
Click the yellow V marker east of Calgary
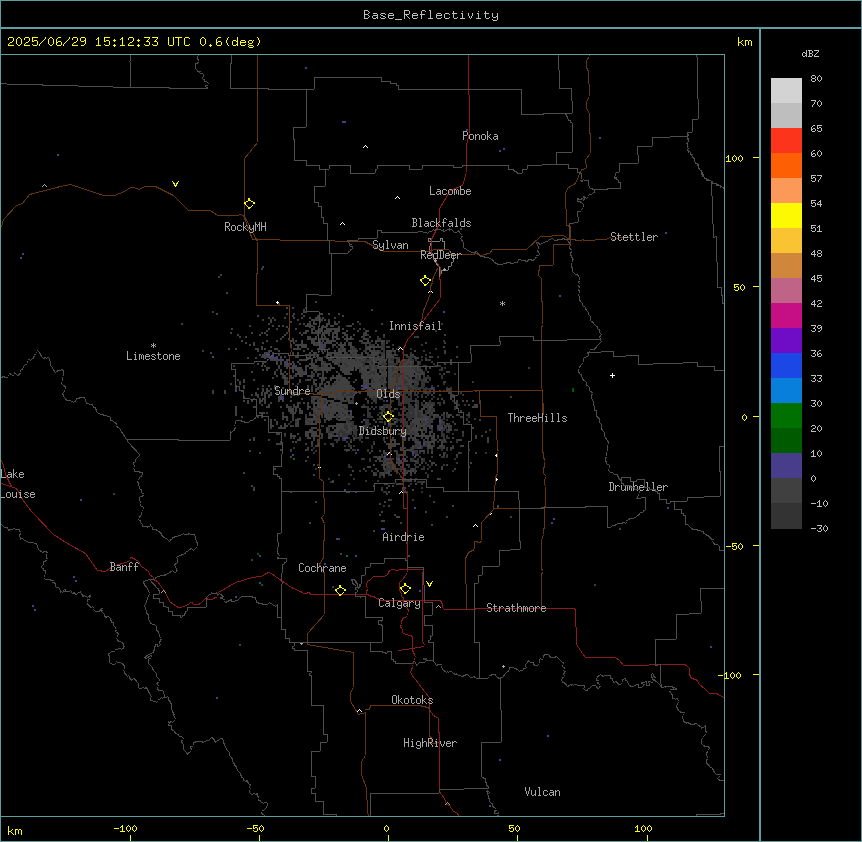(429, 584)
